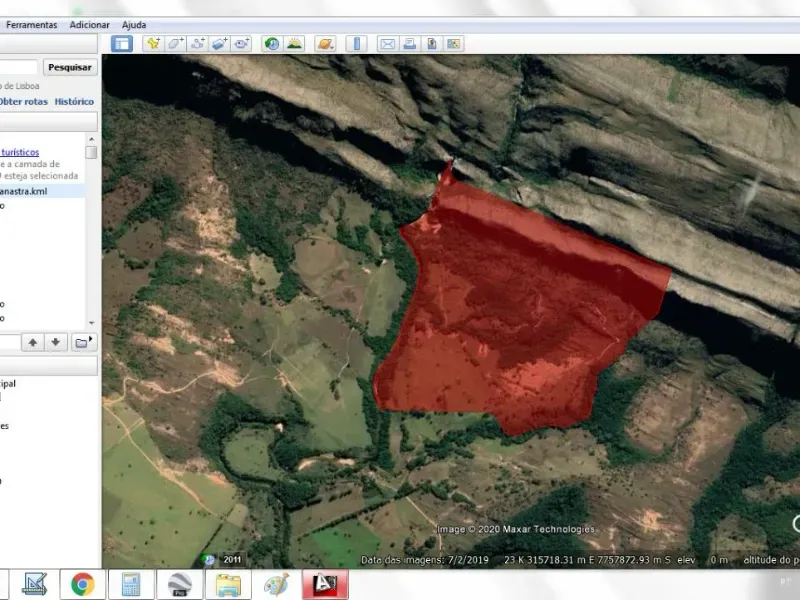Add a placemark with the pin icon
800x600 pixels.
pos(153,44)
